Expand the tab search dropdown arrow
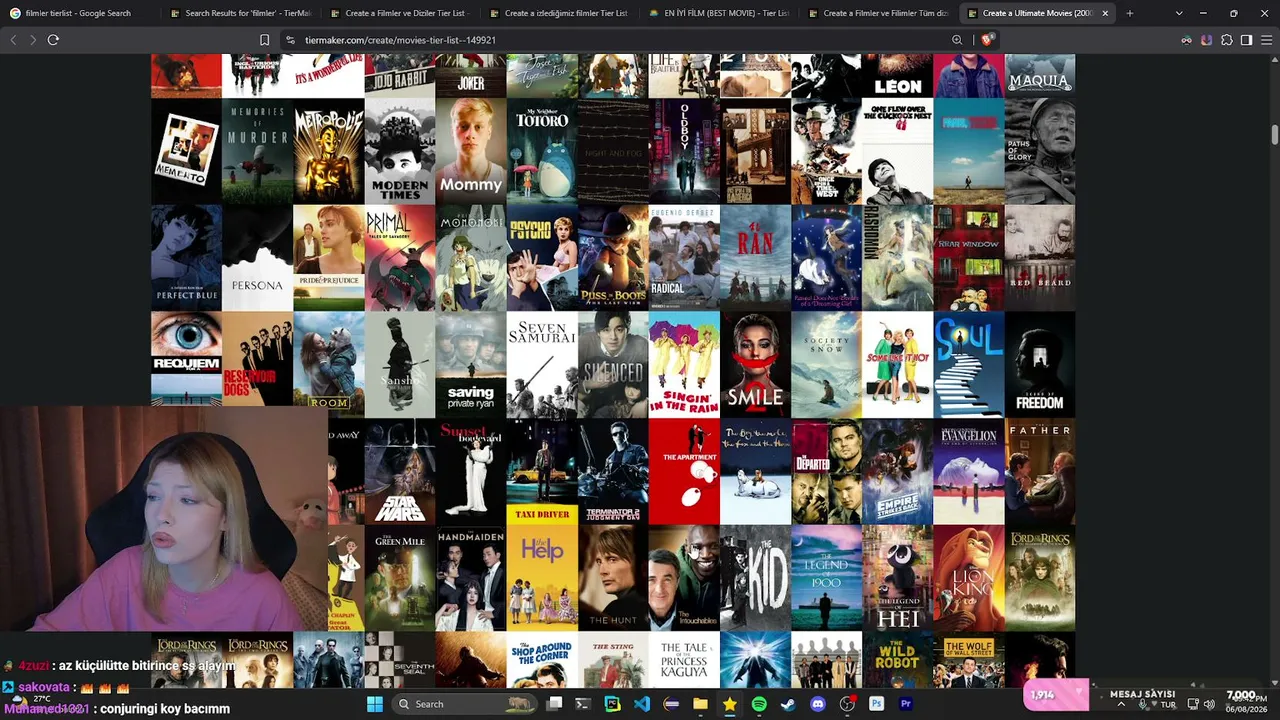 coord(1179,13)
